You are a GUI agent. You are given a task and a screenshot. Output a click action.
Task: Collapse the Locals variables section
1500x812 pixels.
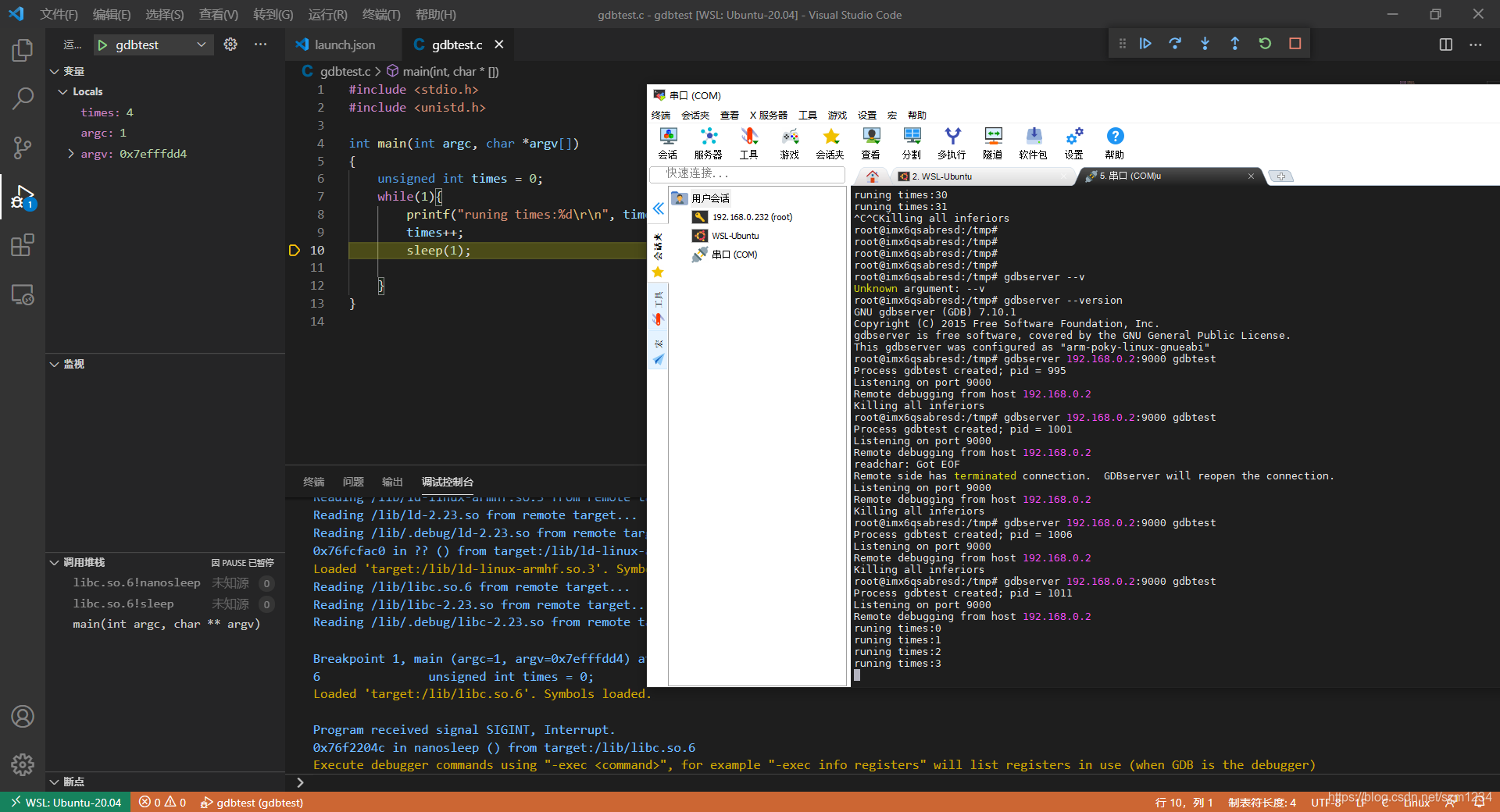pos(62,91)
